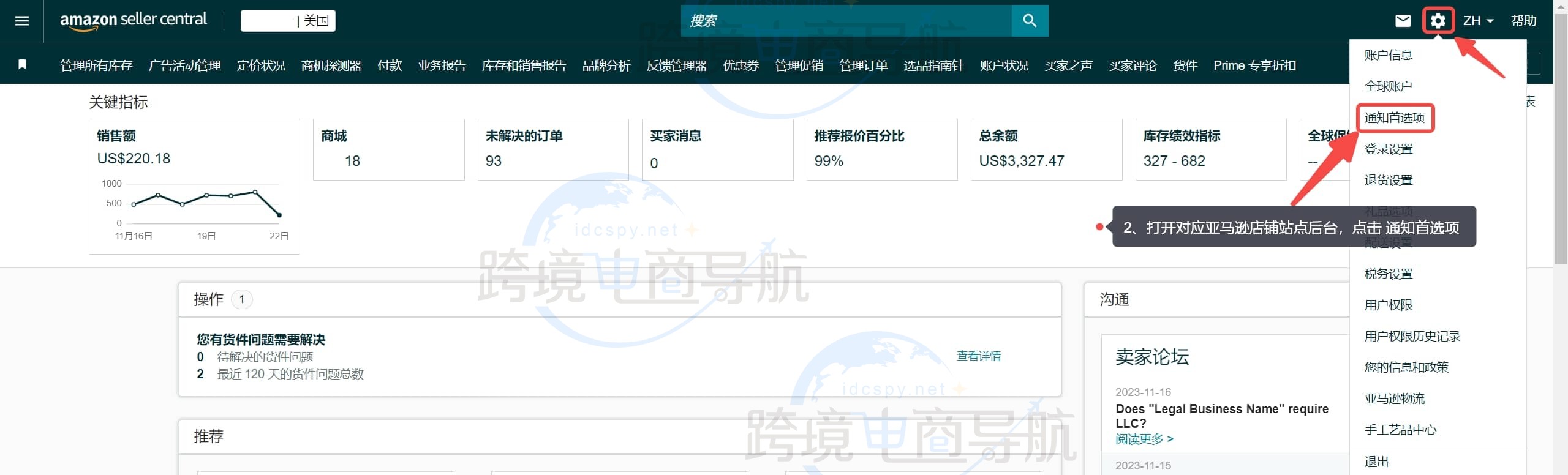Click 退出 to sign out
This screenshot has height=475, width=1568.
(x=1376, y=462)
